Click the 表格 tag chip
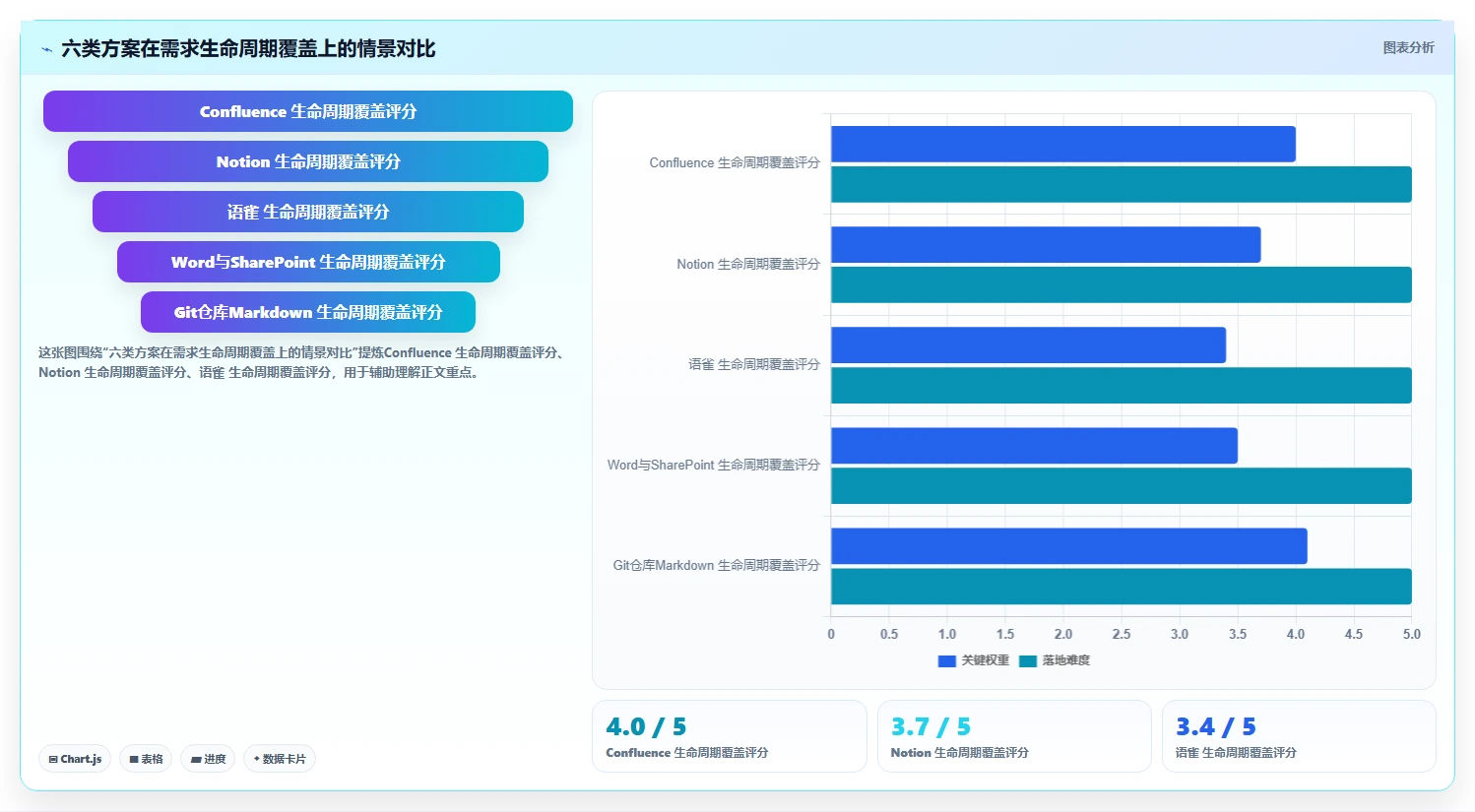 [146, 759]
